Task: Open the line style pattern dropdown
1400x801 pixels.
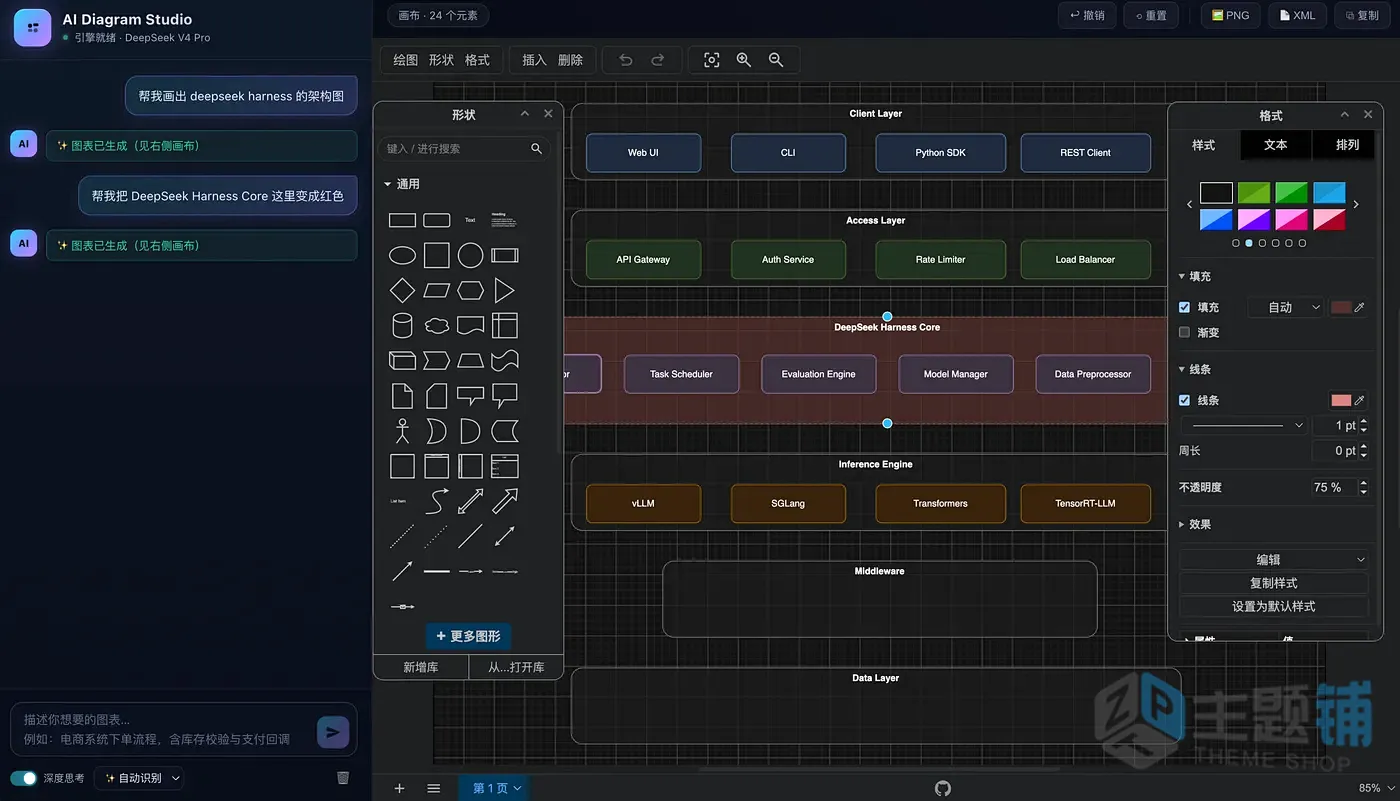Action: point(1245,426)
